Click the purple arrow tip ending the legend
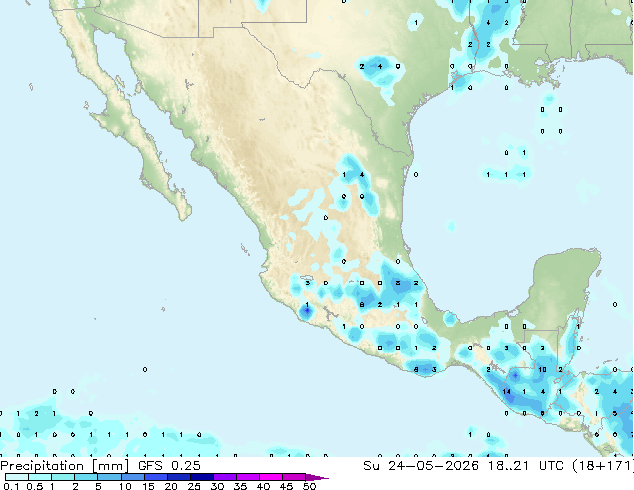The image size is (634, 490). click(x=317, y=477)
